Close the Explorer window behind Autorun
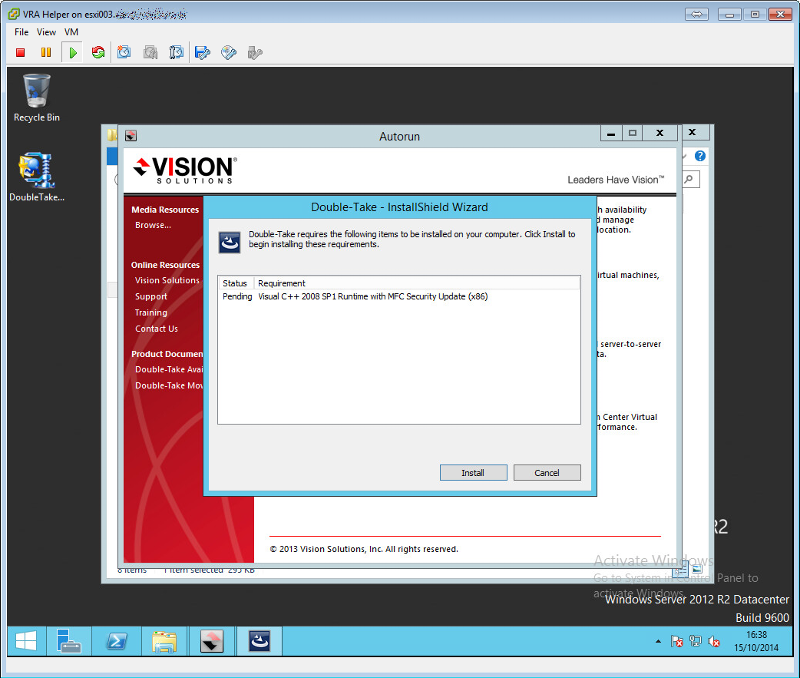 click(x=692, y=132)
